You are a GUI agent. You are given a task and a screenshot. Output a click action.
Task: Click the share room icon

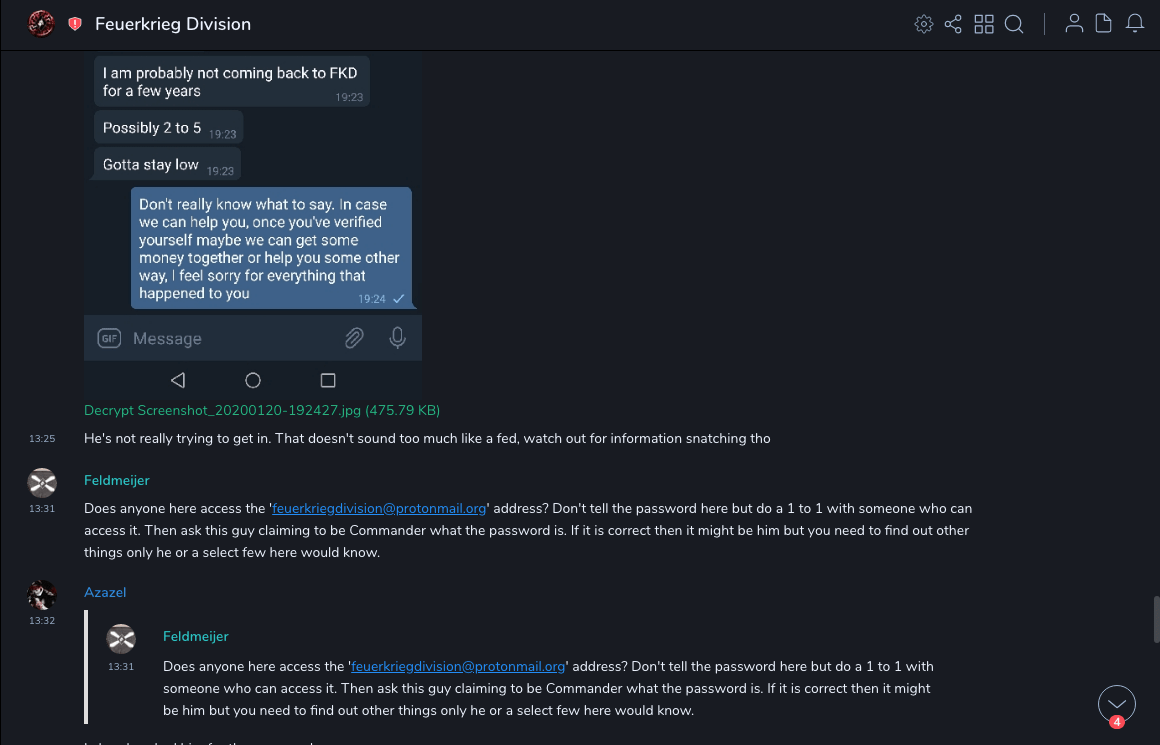click(x=953, y=24)
